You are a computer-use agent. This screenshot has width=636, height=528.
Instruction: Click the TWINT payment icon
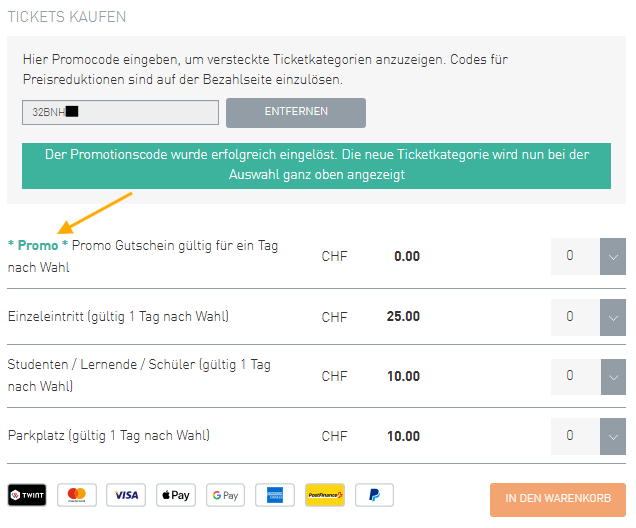coord(27,495)
